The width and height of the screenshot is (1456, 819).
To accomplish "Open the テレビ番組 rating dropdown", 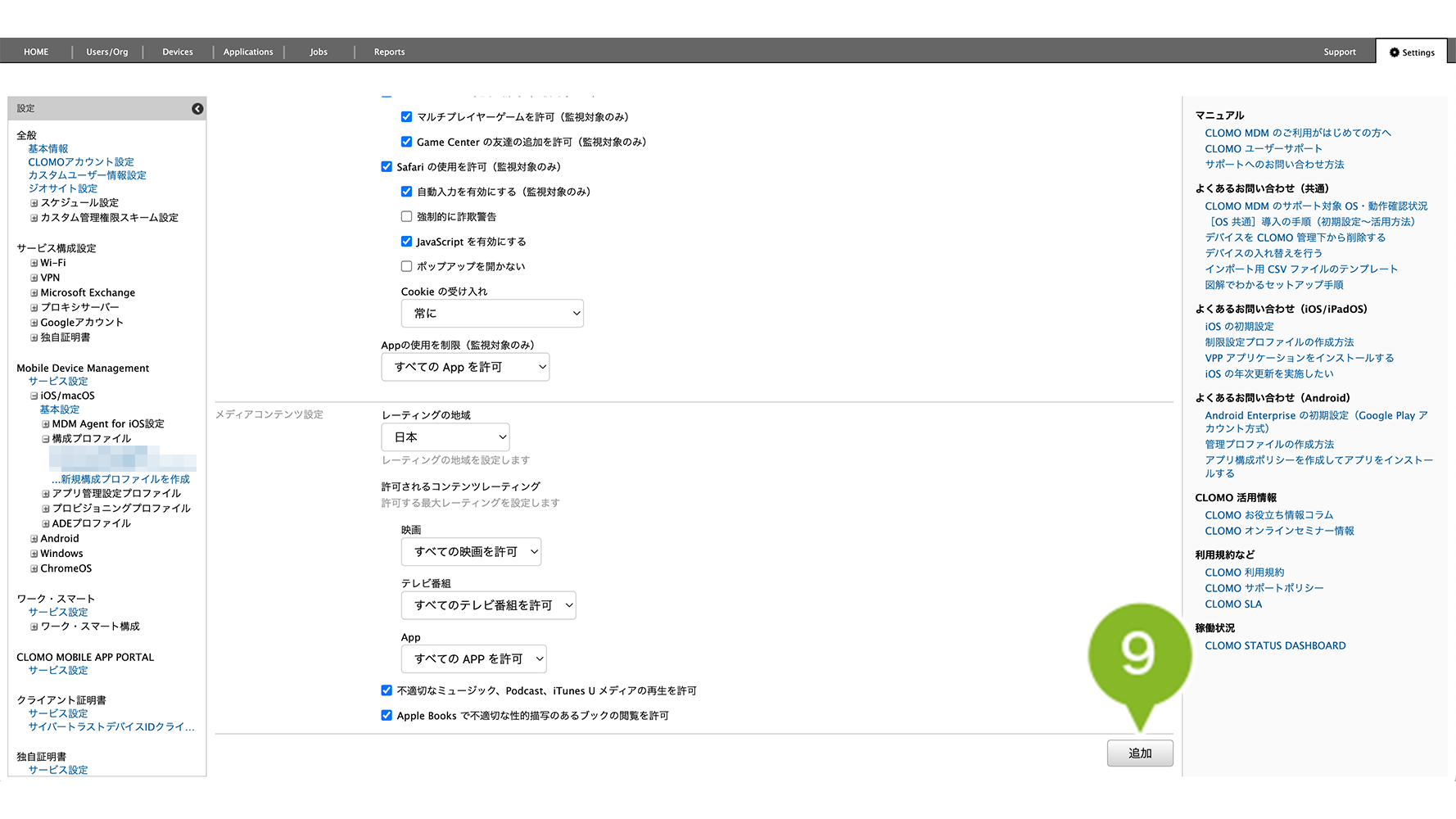I will [488, 605].
